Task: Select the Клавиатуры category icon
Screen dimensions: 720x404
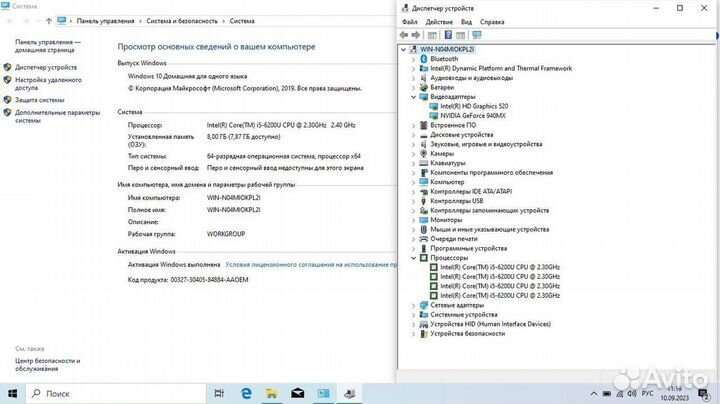Action: coord(424,163)
